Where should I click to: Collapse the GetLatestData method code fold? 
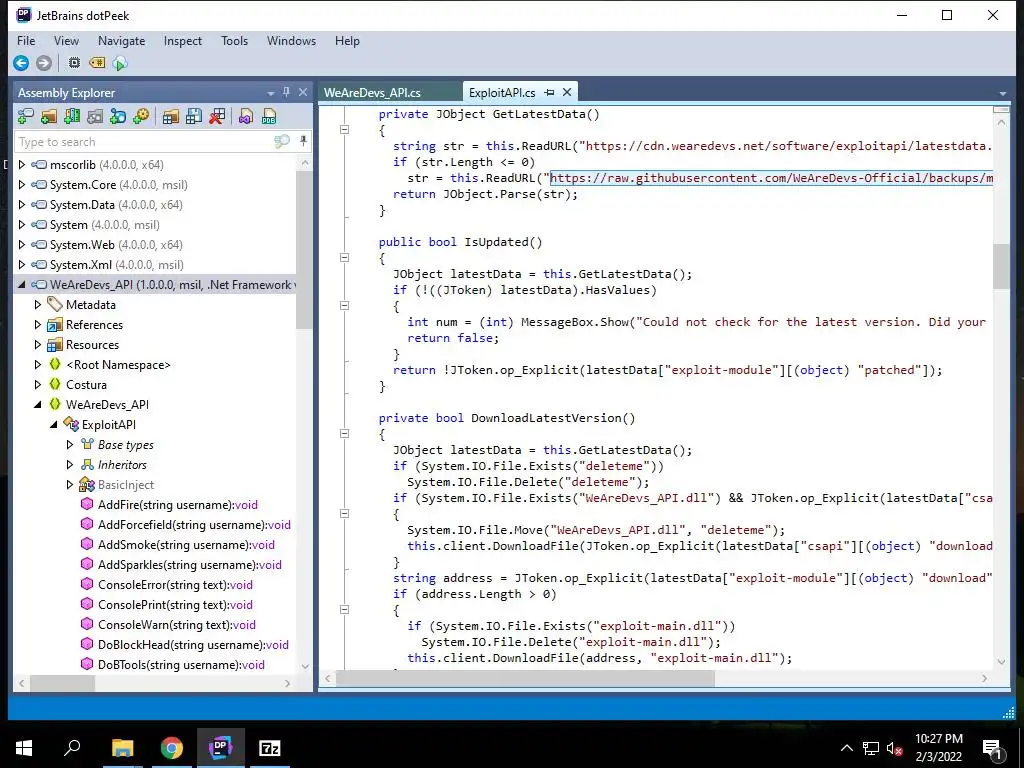tap(344, 129)
